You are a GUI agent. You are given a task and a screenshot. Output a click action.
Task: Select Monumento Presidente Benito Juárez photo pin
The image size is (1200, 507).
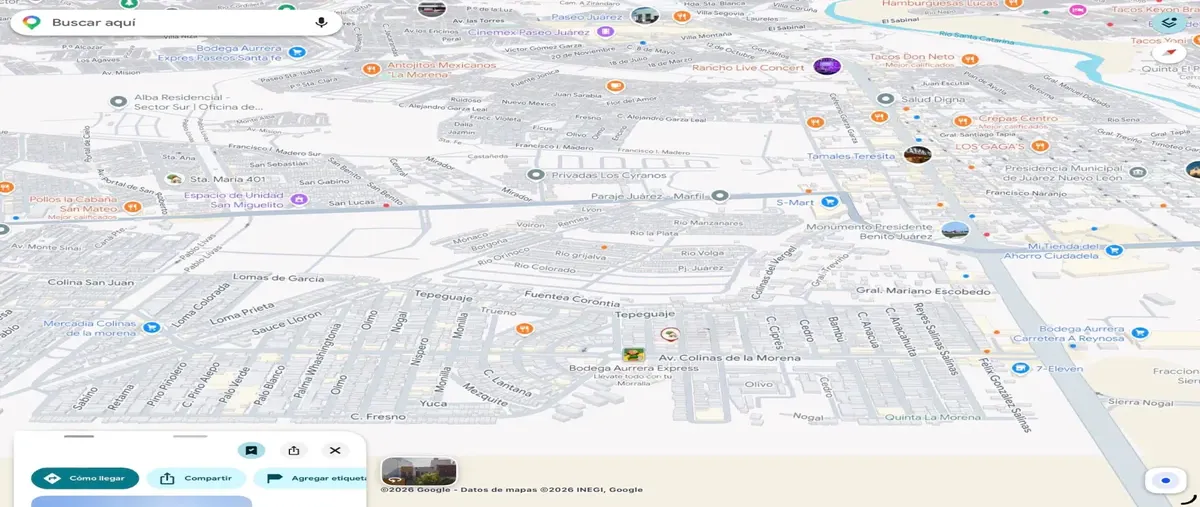(955, 230)
